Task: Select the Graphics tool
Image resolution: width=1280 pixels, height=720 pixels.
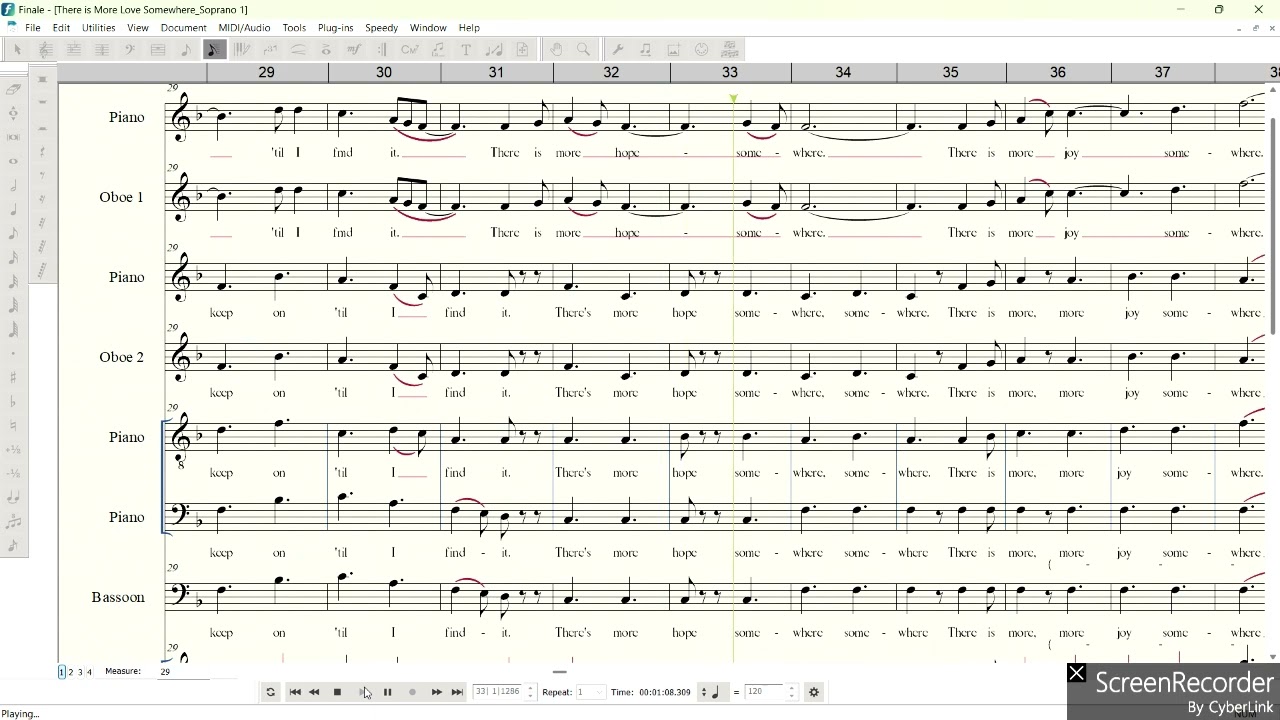Action: [x=673, y=49]
